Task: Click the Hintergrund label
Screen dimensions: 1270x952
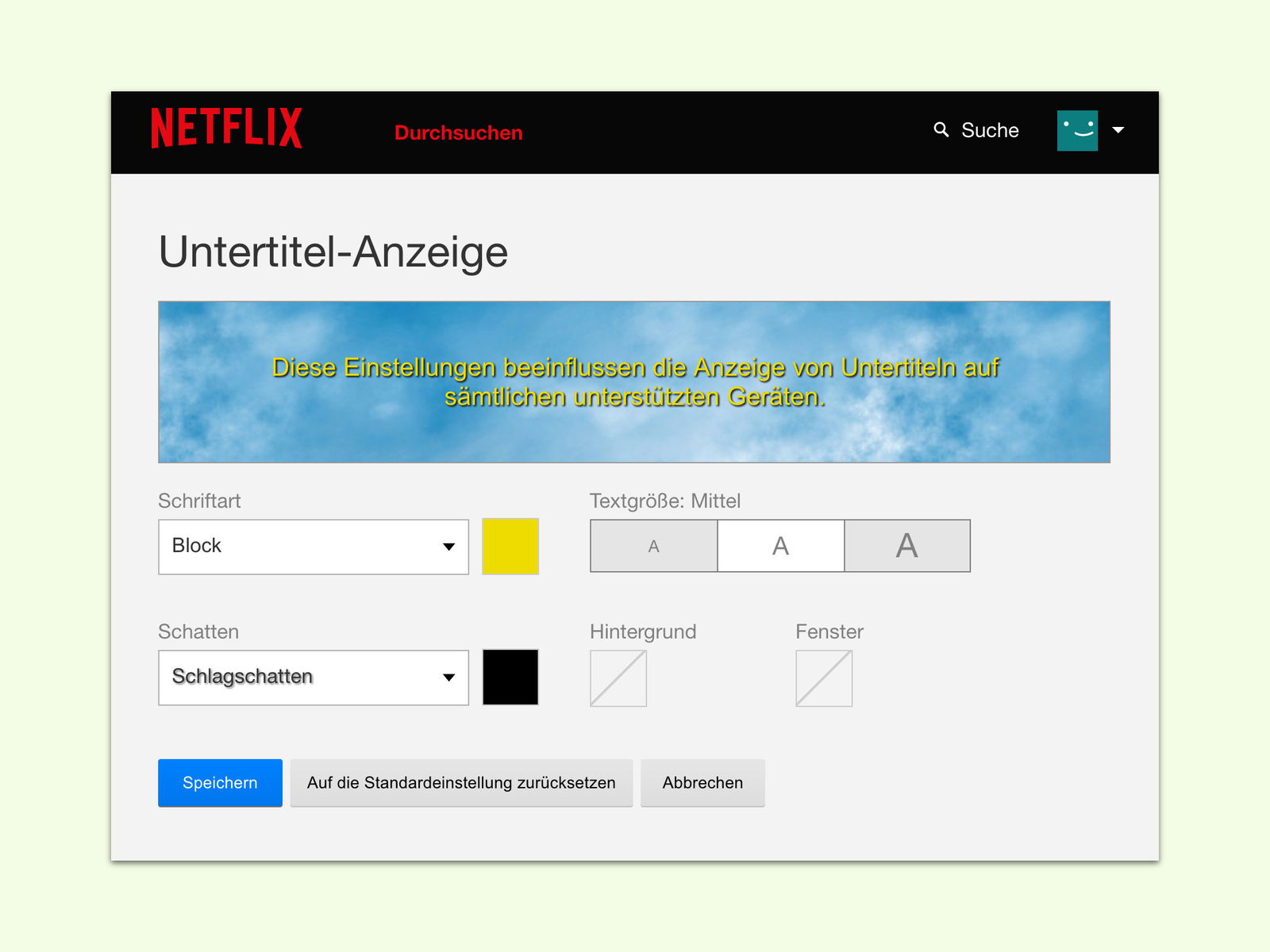Action: 643,631
